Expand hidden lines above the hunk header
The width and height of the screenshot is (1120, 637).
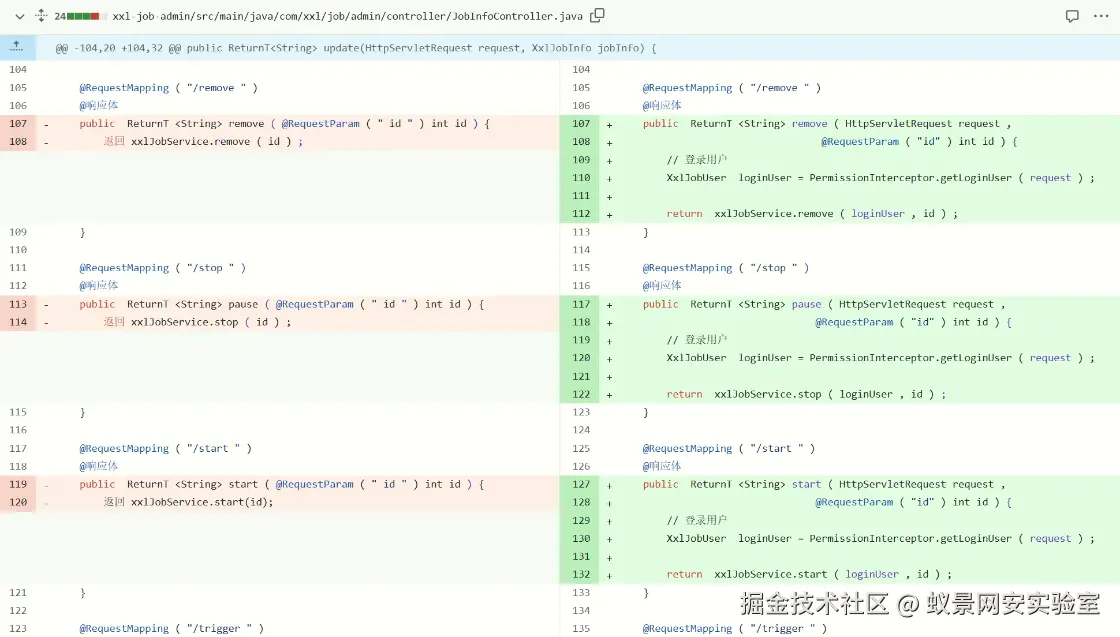(16, 47)
